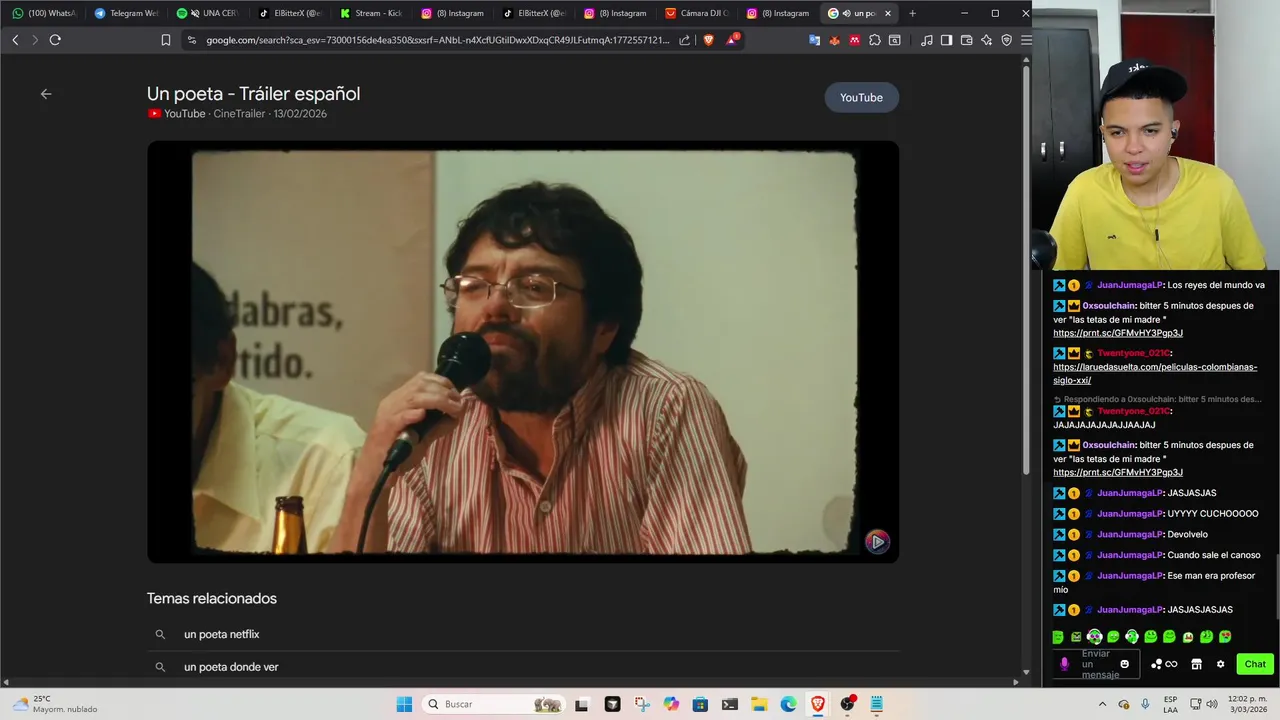Open the extensions puzzle icon
Viewport: 1280px width, 720px height.
[x=875, y=40]
